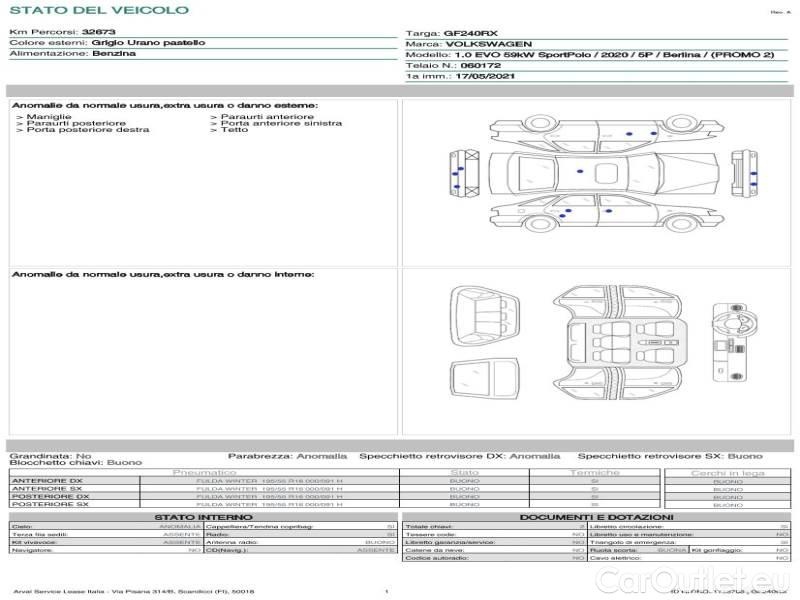Select the car rear-view diagram with two dots
The height and width of the screenshot is (600, 800).
tap(745, 172)
